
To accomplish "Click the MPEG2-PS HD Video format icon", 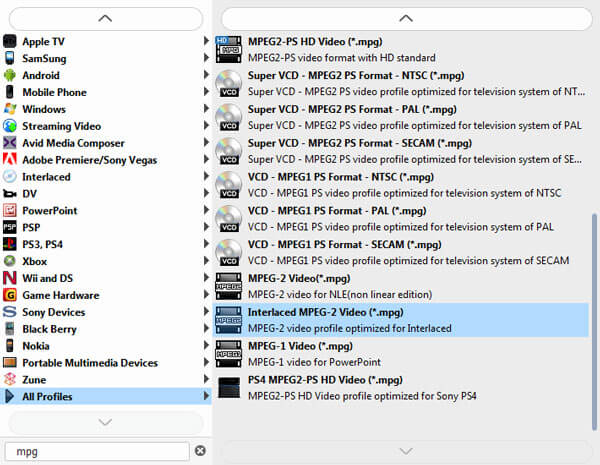I will pos(229,50).
